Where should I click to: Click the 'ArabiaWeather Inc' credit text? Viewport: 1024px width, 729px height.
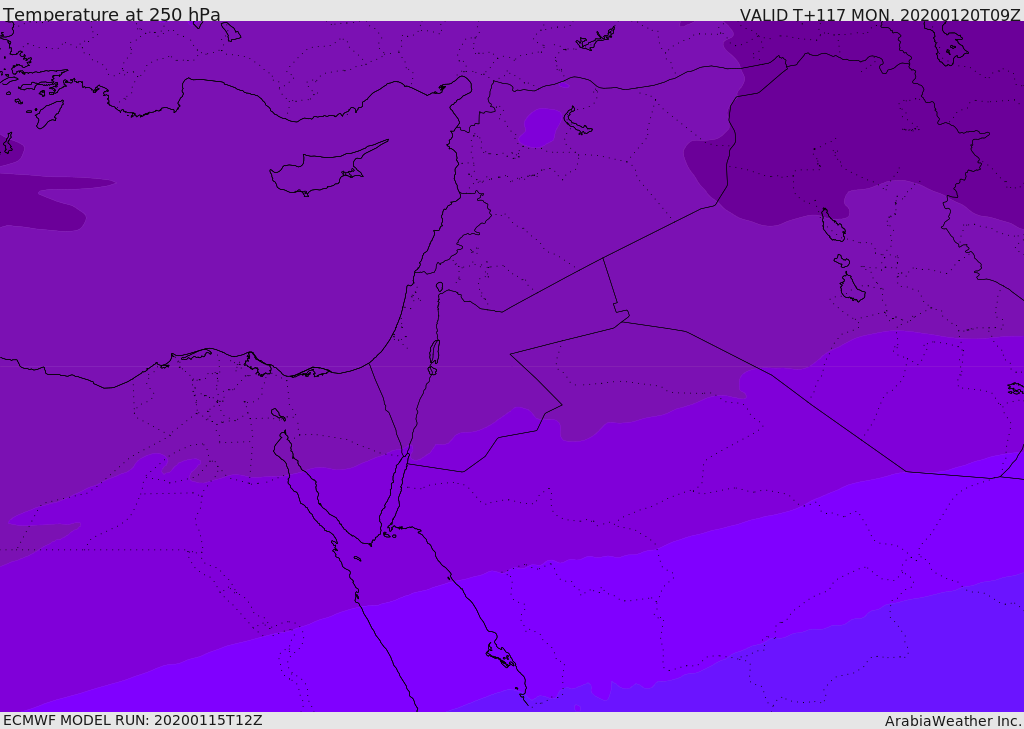(952, 721)
